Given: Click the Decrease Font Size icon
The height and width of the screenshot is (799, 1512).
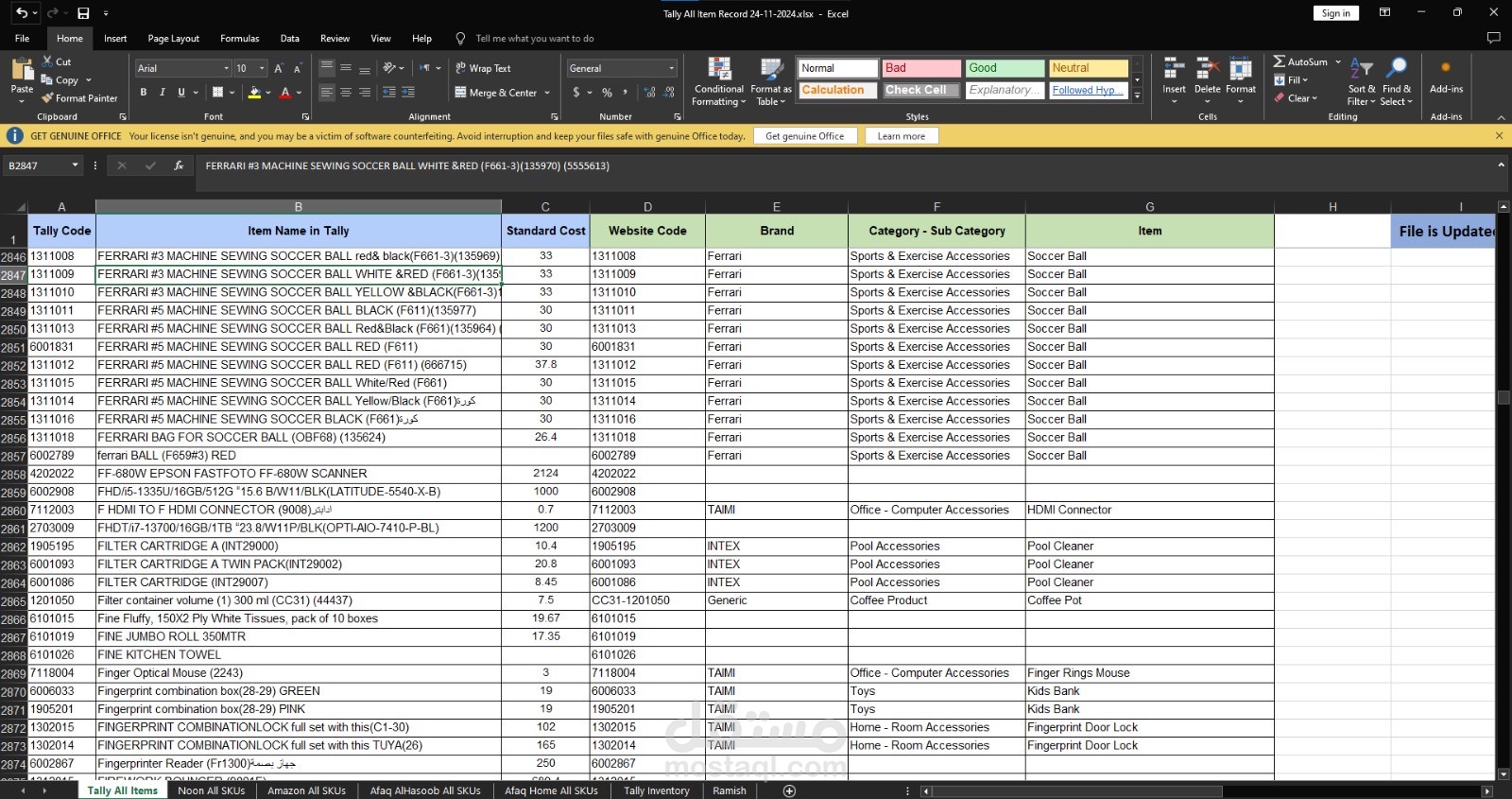Looking at the screenshot, I should [x=298, y=68].
